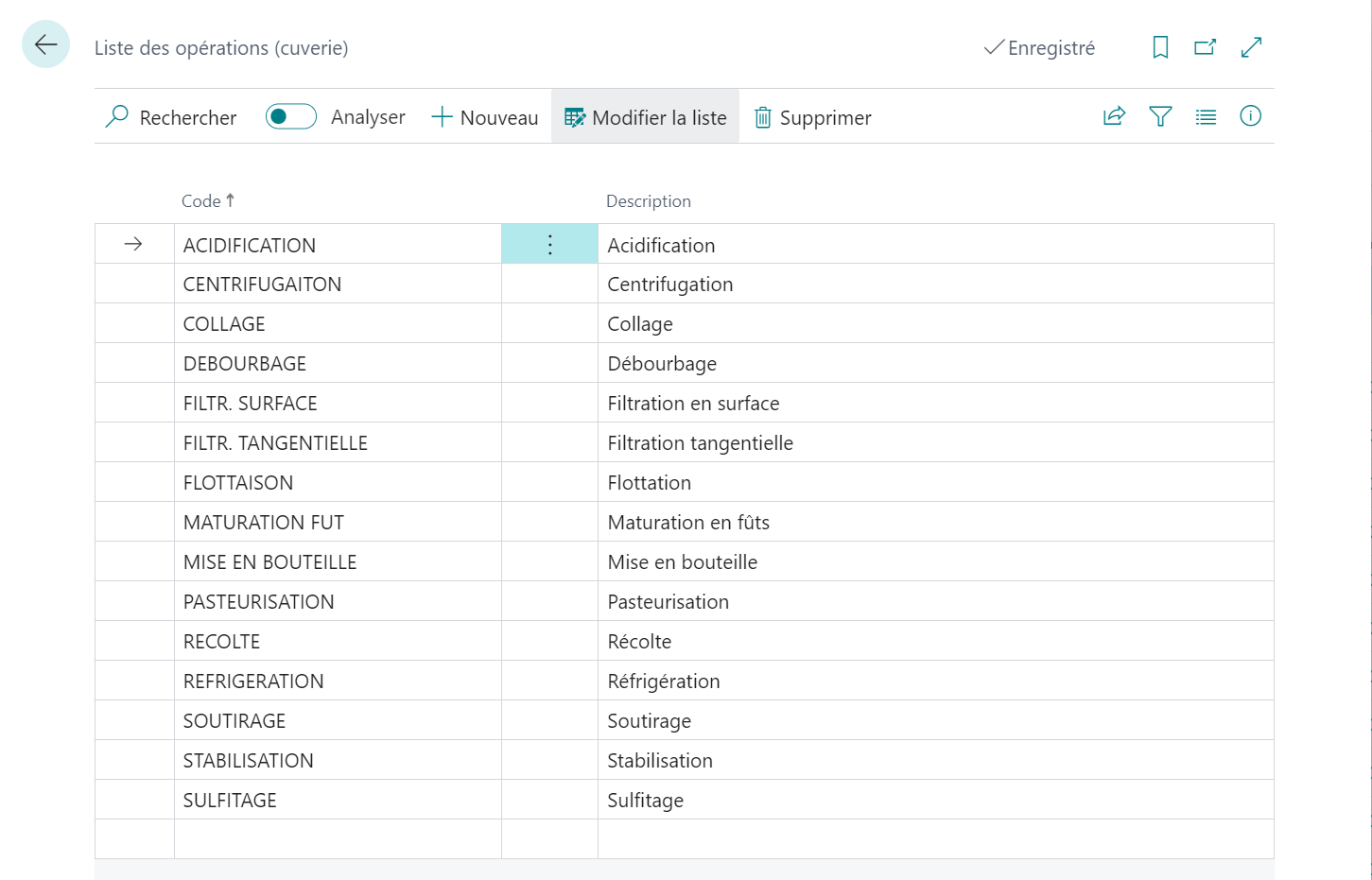
Task: Click the back arrow button
Action: (45, 44)
